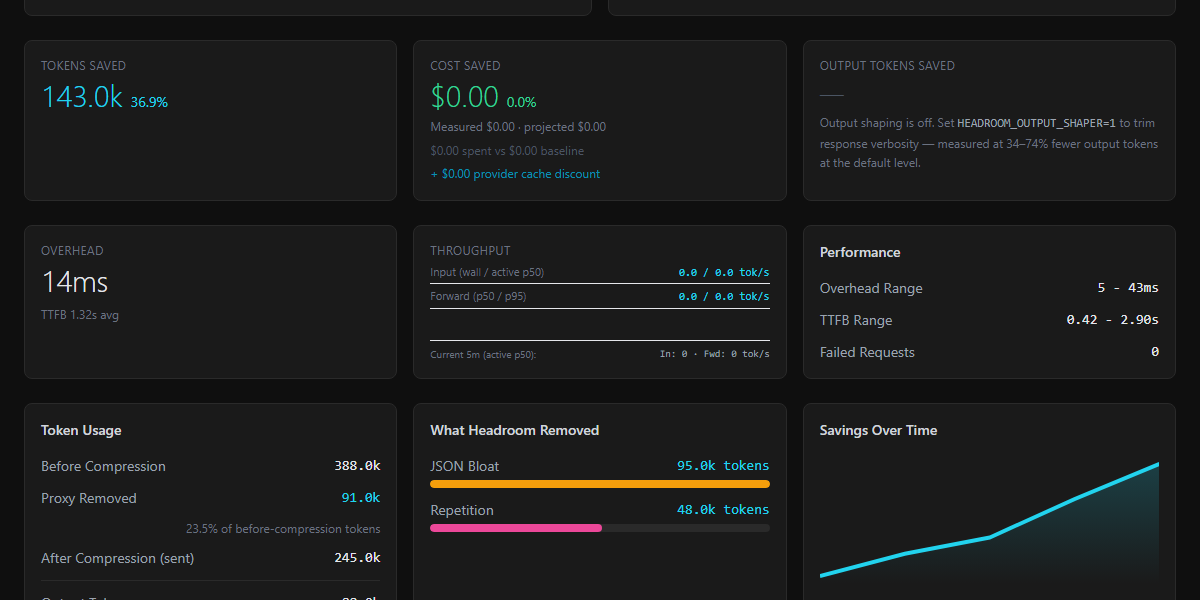
Task: Click the $0.00 cost saved amount
Action: point(465,97)
